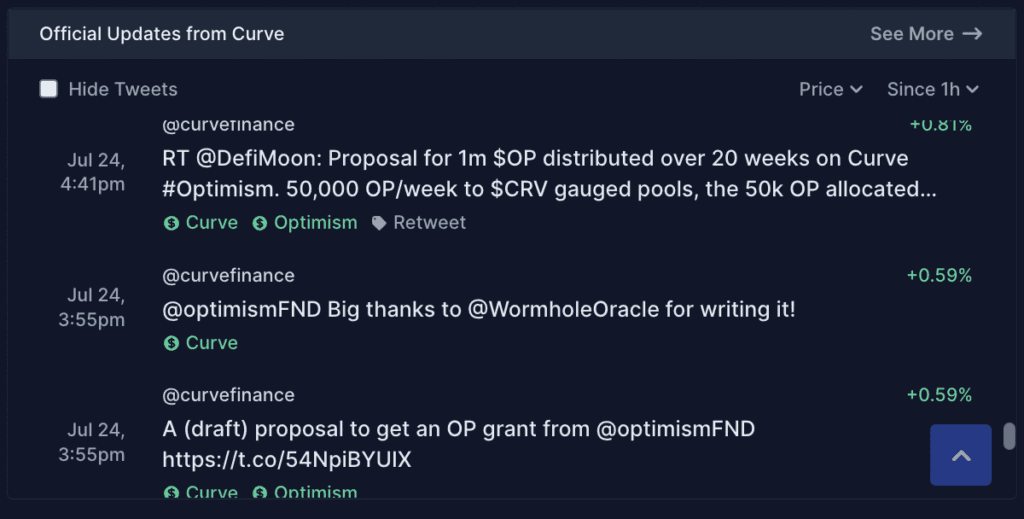Screen dimensions: 1024x519
Task: Expand the Since 1h dropdown
Action: pyautogui.click(x=933, y=89)
